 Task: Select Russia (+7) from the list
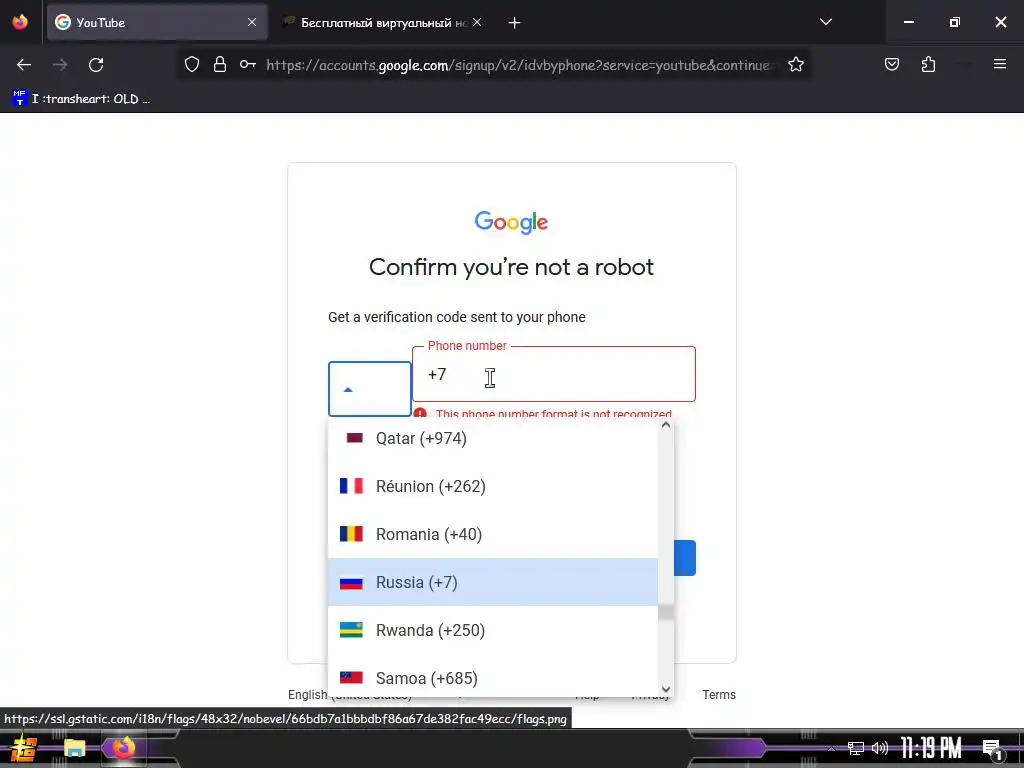tap(493, 582)
